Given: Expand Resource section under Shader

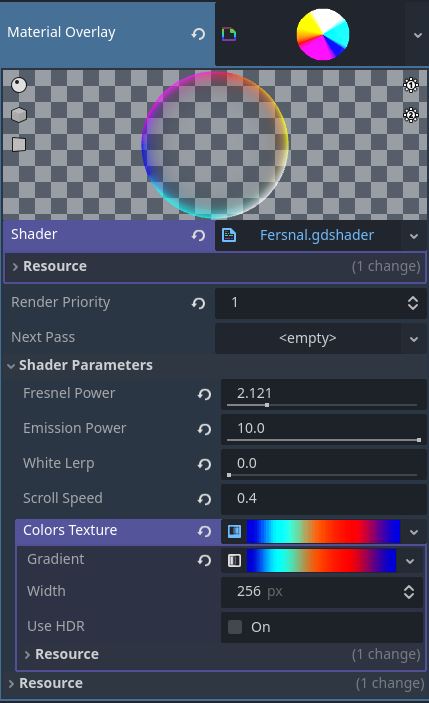Looking at the screenshot, I should pyautogui.click(x=215, y=266).
